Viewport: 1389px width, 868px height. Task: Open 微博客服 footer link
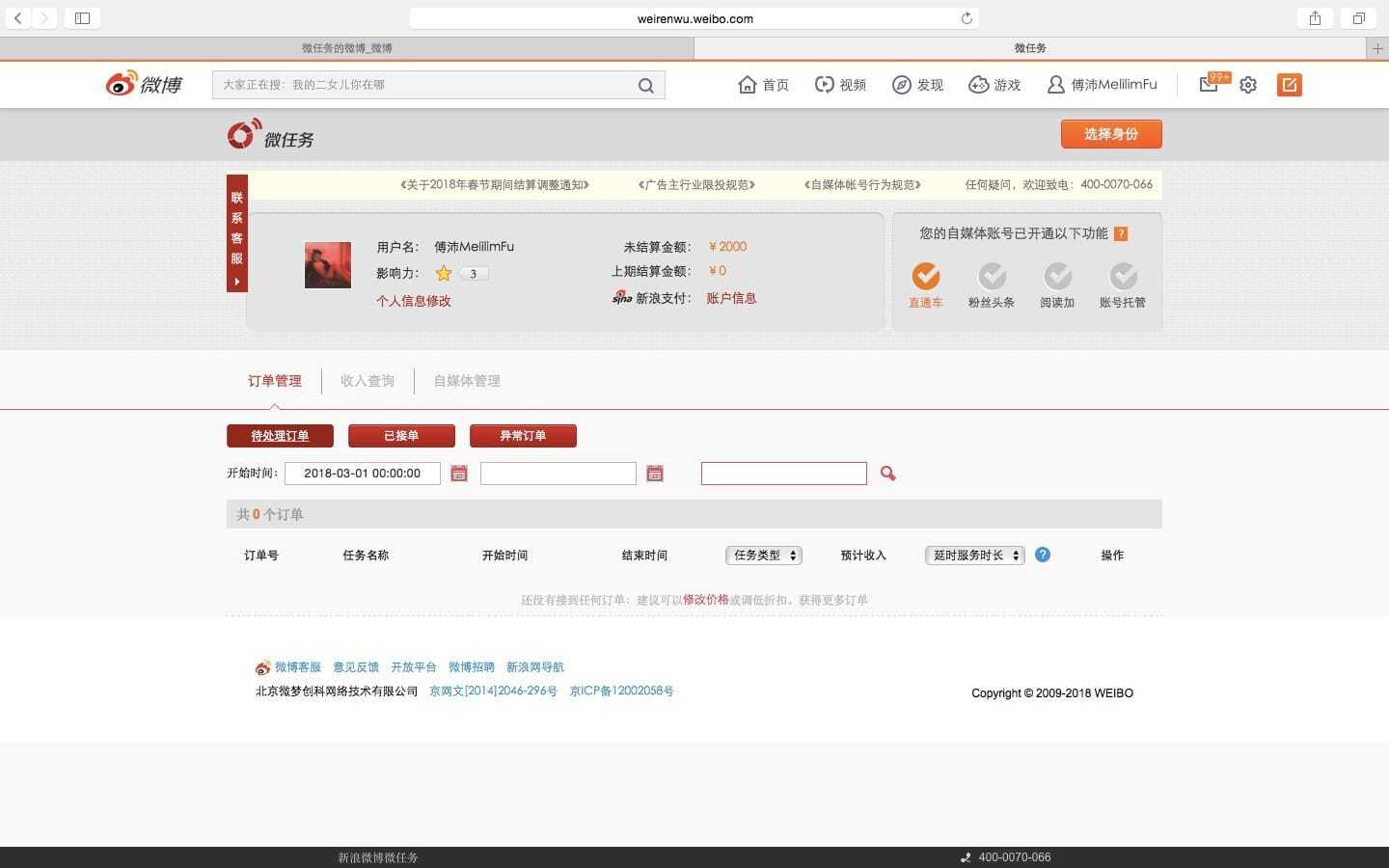[298, 667]
